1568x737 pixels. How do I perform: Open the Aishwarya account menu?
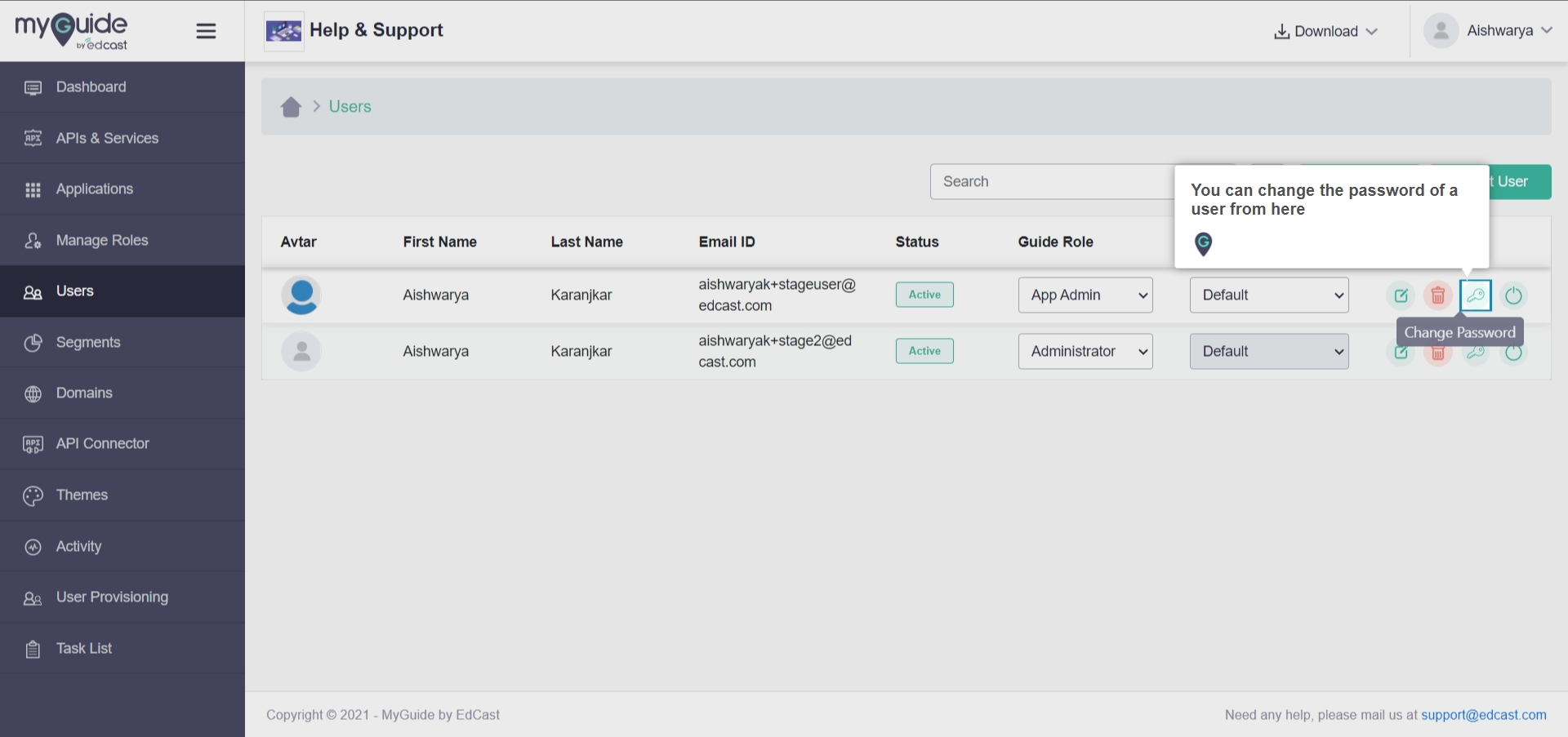pyautogui.click(x=1488, y=31)
